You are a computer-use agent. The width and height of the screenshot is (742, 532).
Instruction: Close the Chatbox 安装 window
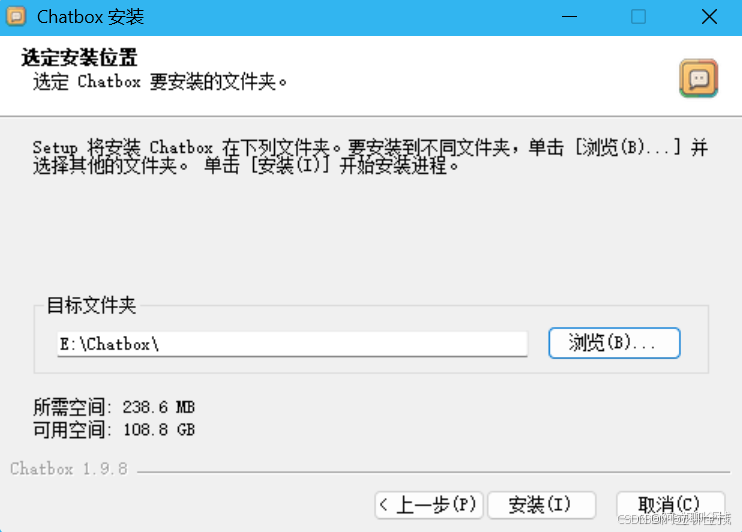click(709, 17)
